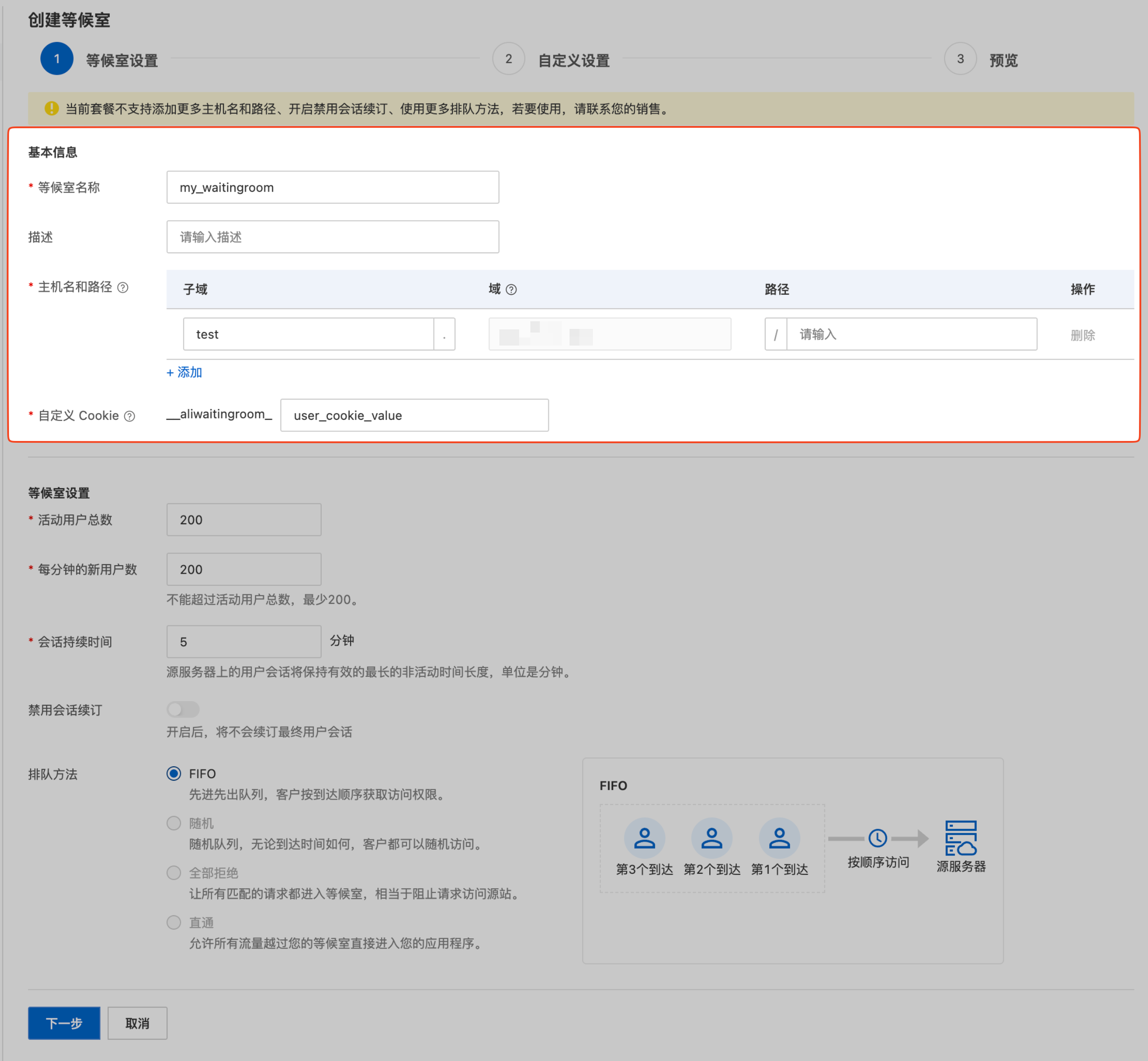The image size is (1148, 1061).
Task: Click the 第3个到达 user avatar icon
Action: (644, 838)
